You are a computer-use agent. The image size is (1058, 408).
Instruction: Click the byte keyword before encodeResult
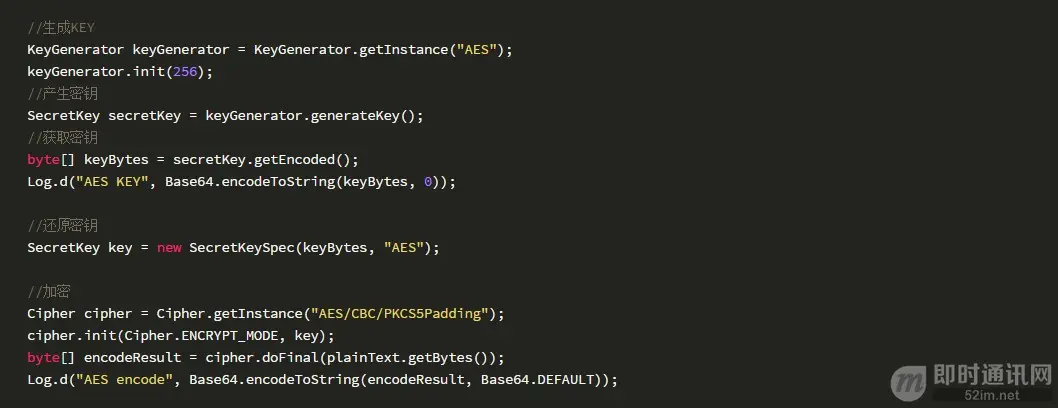43,357
